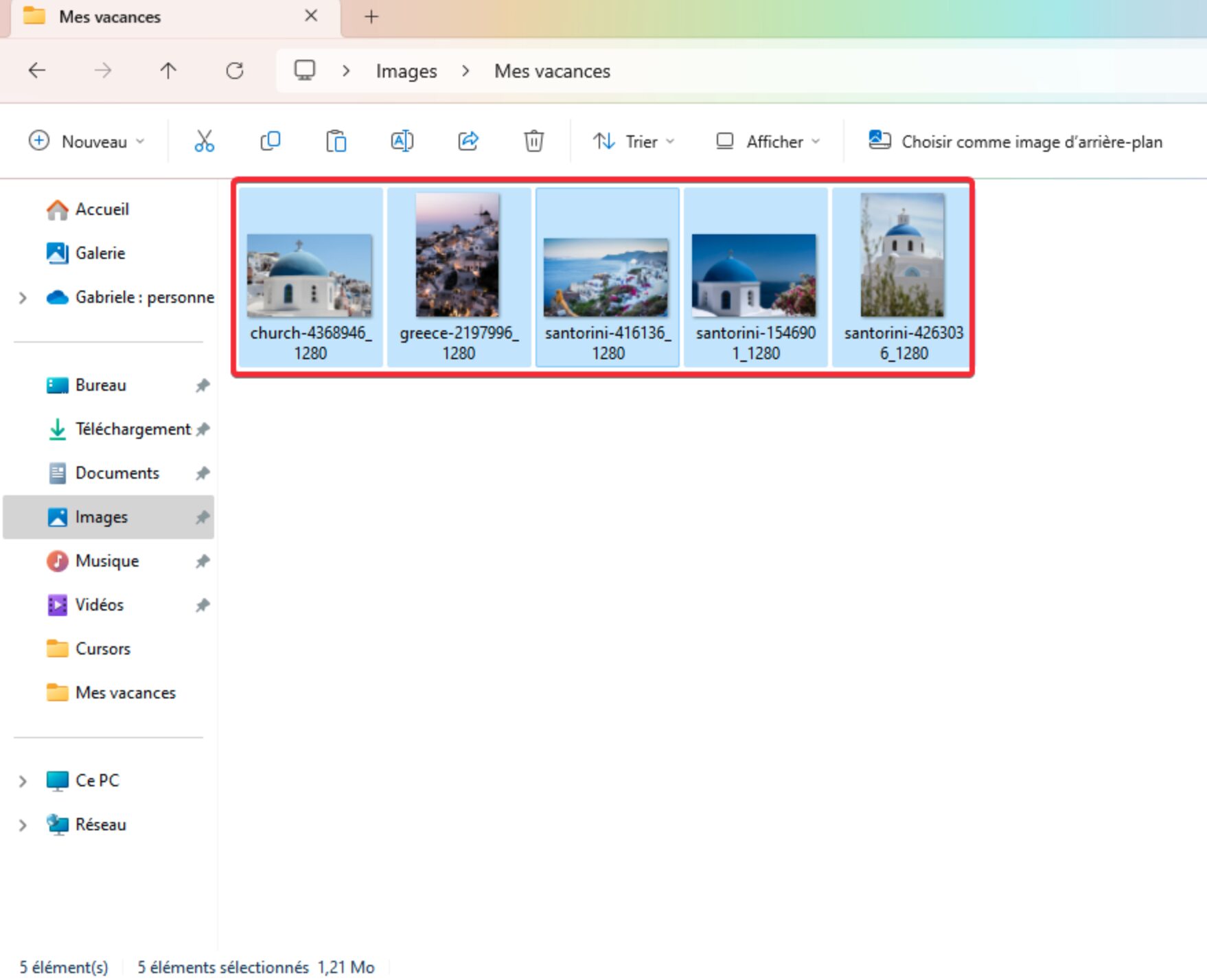Open a new tab with plus icon
Screen dimensions: 1207x980
tap(371, 16)
